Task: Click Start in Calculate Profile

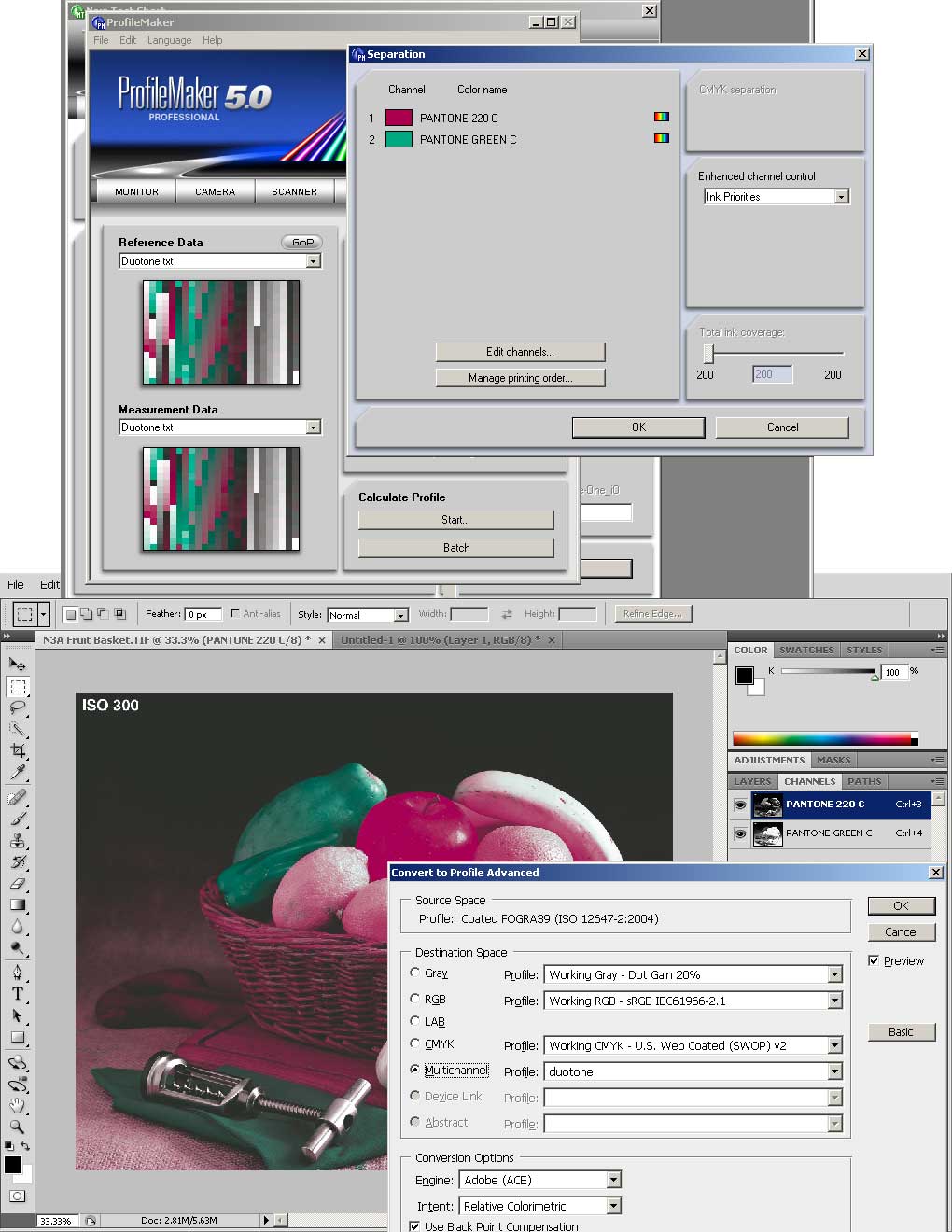Action: pos(455,520)
